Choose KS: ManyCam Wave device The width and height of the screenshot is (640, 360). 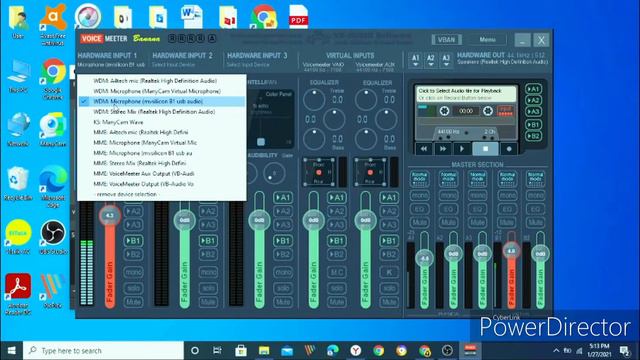pyautogui.click(x=162, y=122)
